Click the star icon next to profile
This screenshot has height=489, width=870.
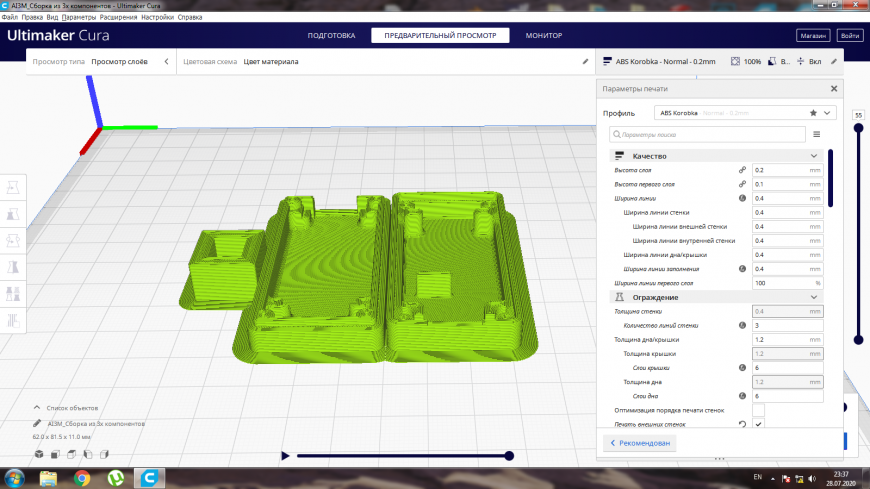pyautogui.click(x=813, y=113)
